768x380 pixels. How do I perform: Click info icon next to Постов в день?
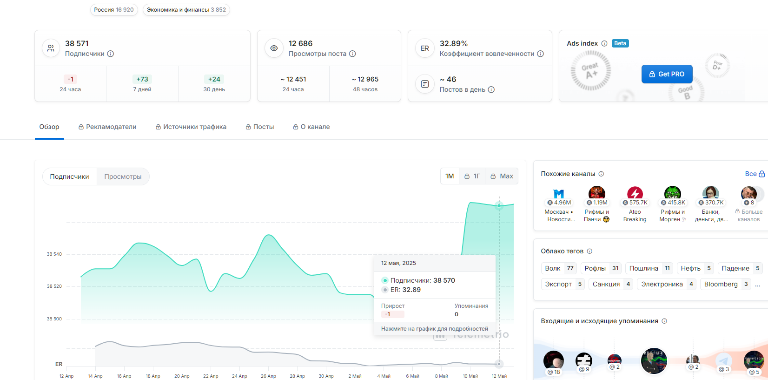pos(491,90)
